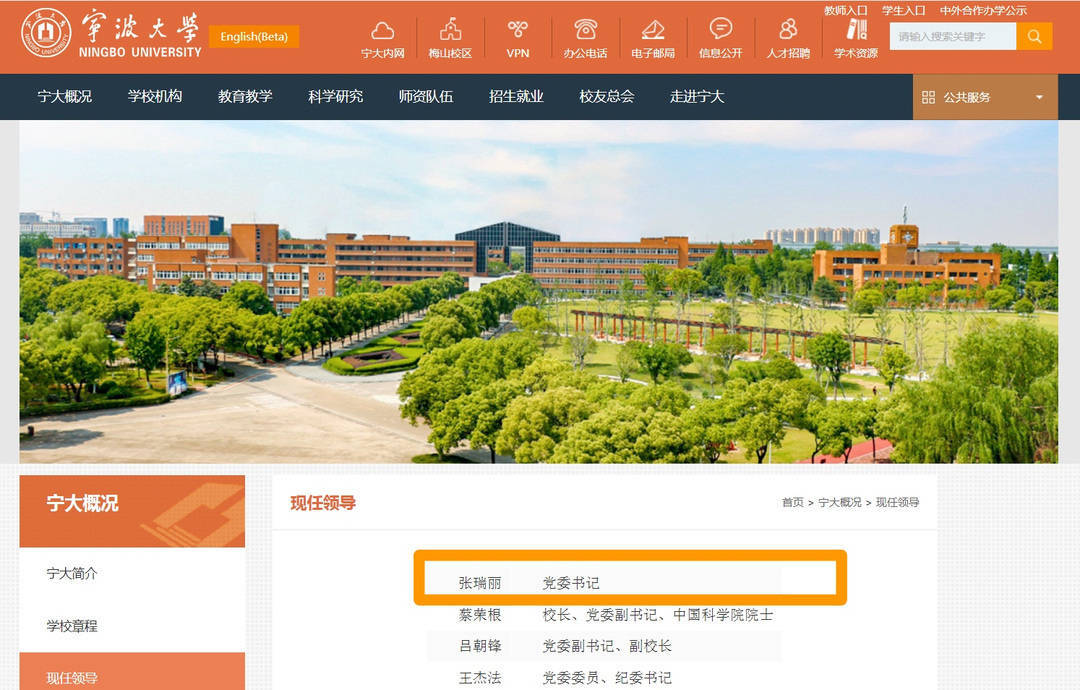Open the 梅山校区 campus icon

coord(450,28)
